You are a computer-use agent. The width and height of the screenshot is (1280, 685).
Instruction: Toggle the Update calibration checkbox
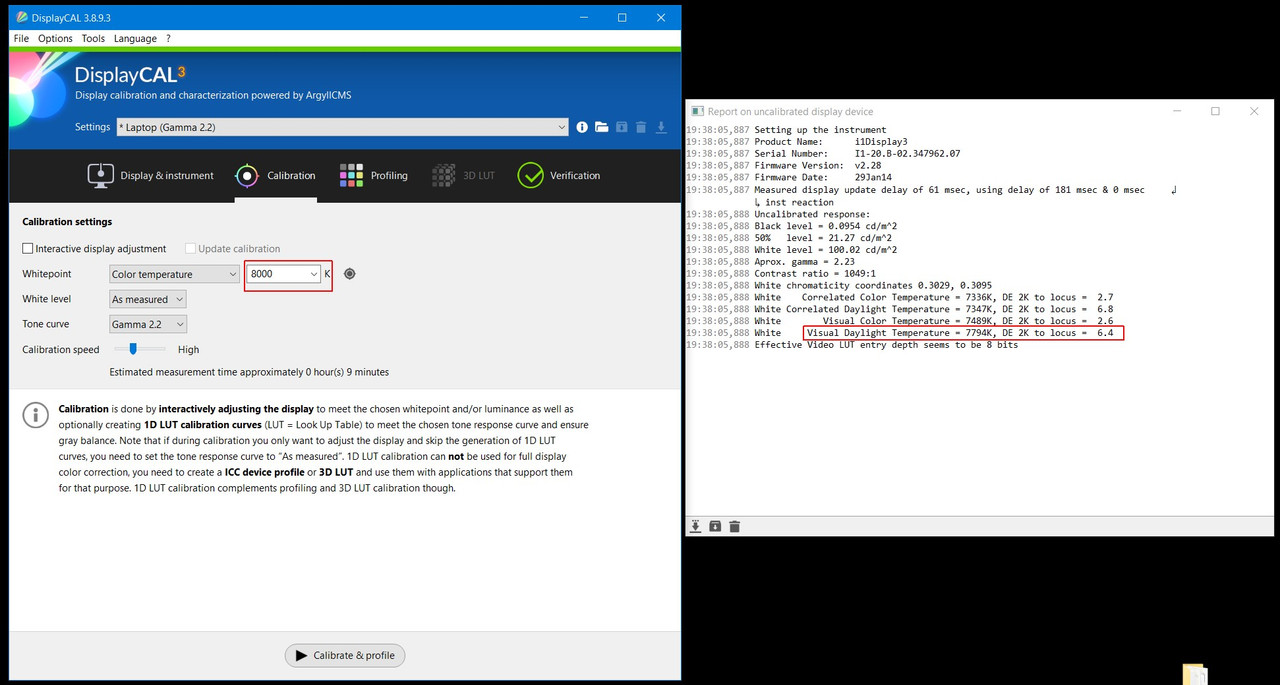tap(190, 248)
